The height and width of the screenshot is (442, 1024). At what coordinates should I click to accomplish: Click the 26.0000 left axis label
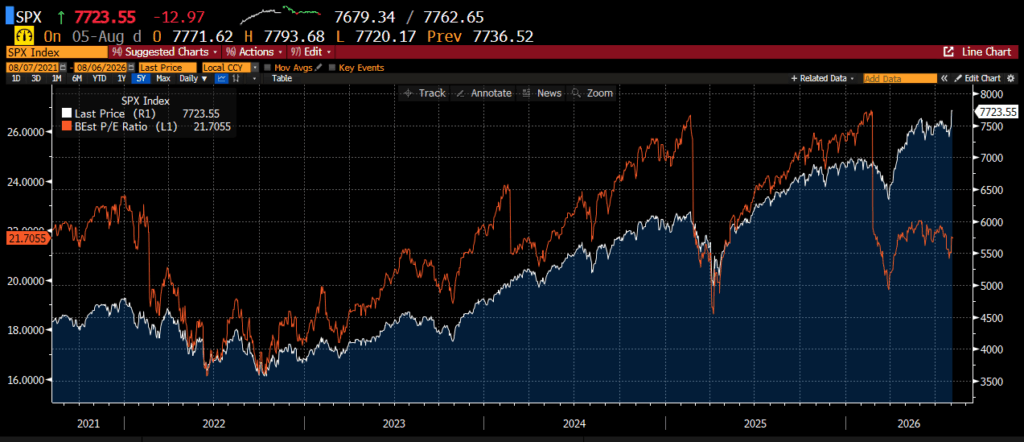coord(27,132)
